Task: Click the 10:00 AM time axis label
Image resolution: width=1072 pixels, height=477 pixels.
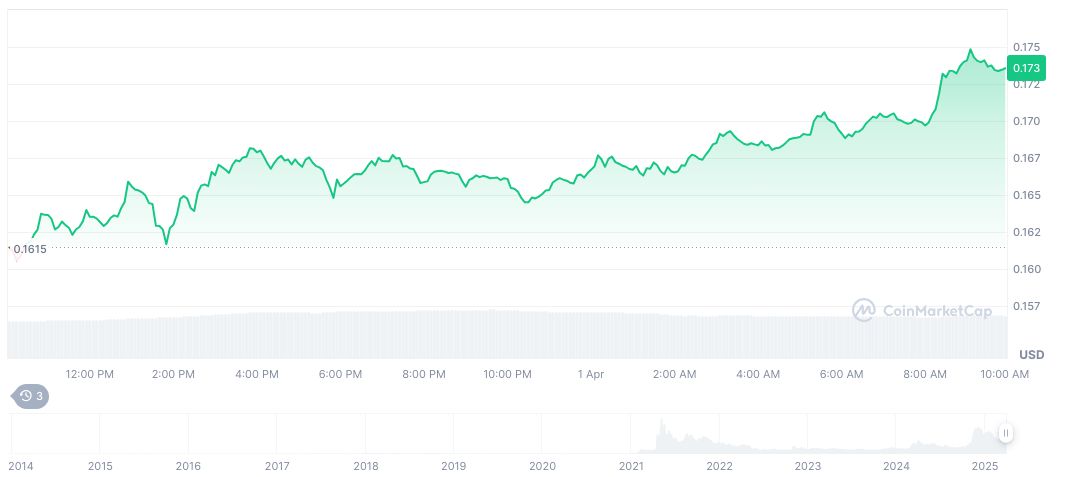Action: click(1005, 374)
